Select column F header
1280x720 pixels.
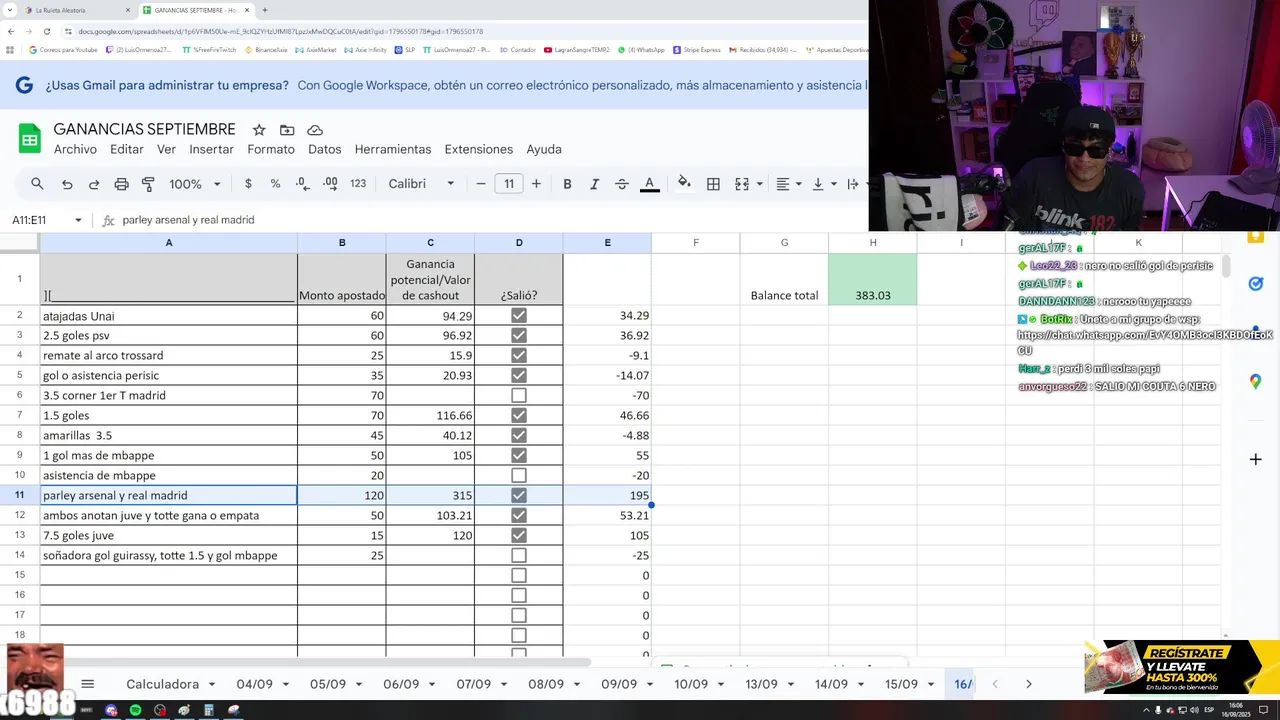[x=696, y=242]
